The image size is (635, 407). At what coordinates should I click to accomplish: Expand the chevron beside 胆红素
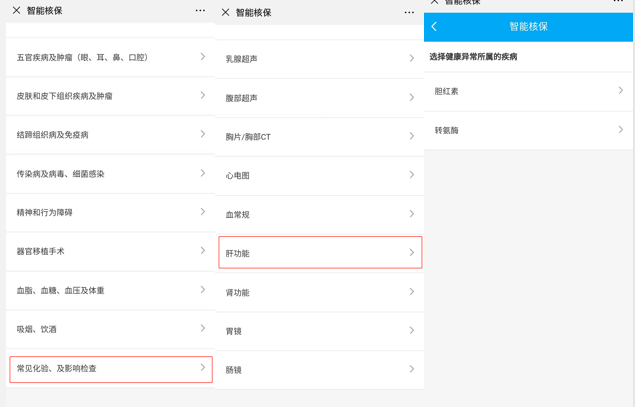click(621, 90)
